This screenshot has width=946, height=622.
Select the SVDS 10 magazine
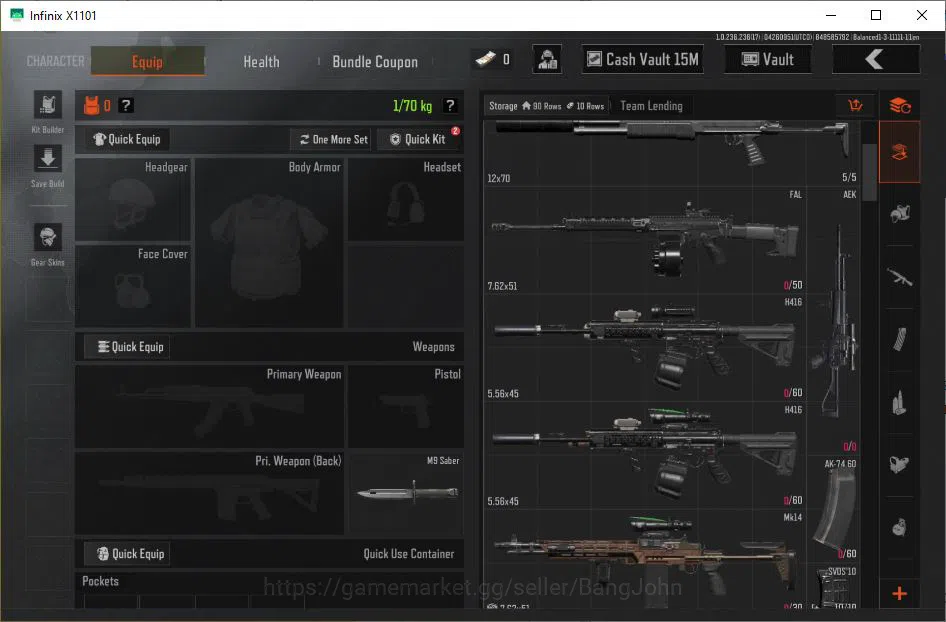pos(834,586)
